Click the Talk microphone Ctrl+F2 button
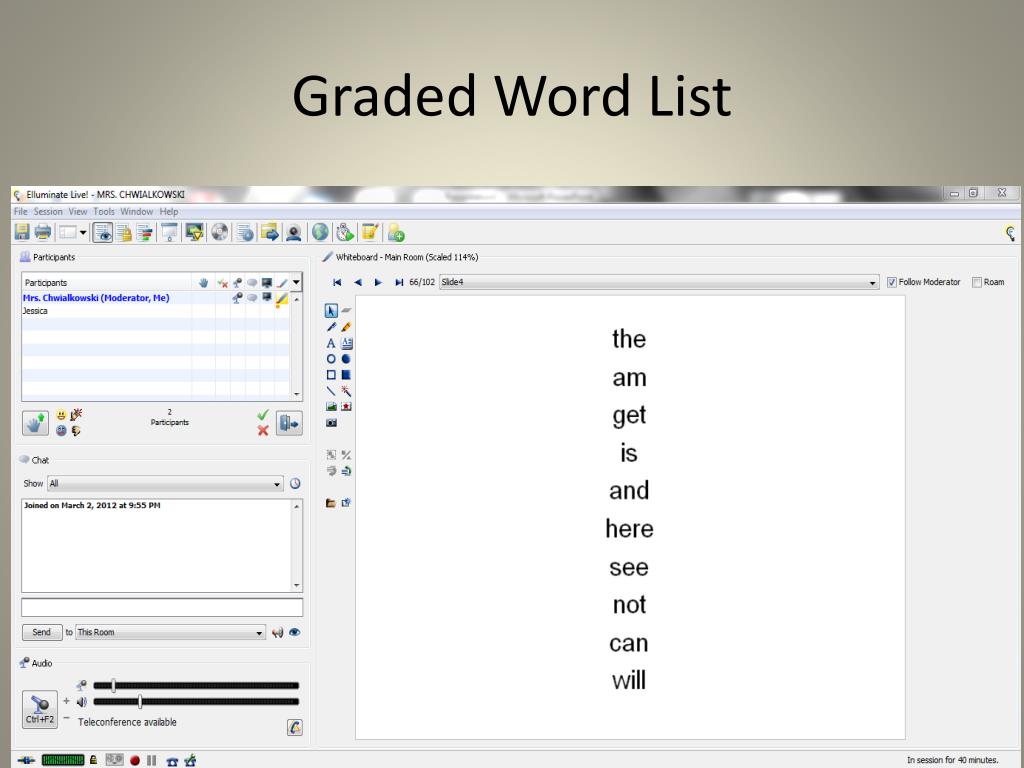 40,709
